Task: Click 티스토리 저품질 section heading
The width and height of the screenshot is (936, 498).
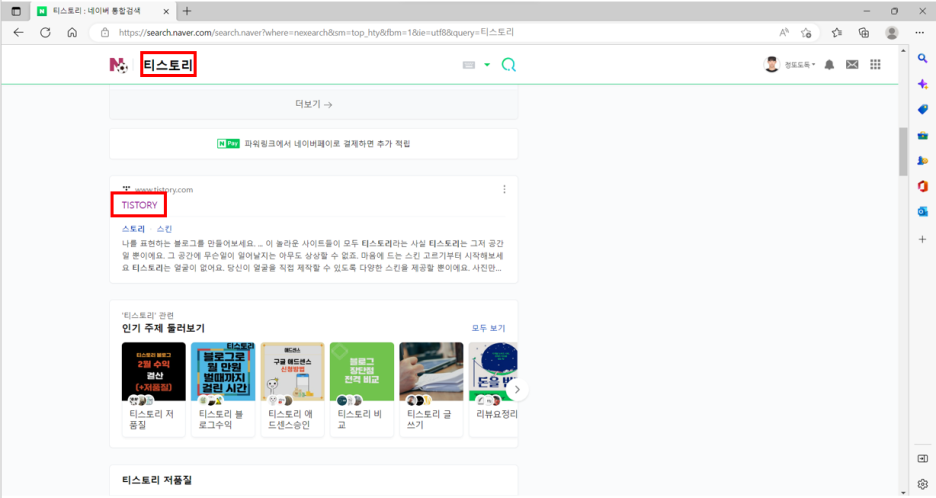Action: (x=157, y=480)
